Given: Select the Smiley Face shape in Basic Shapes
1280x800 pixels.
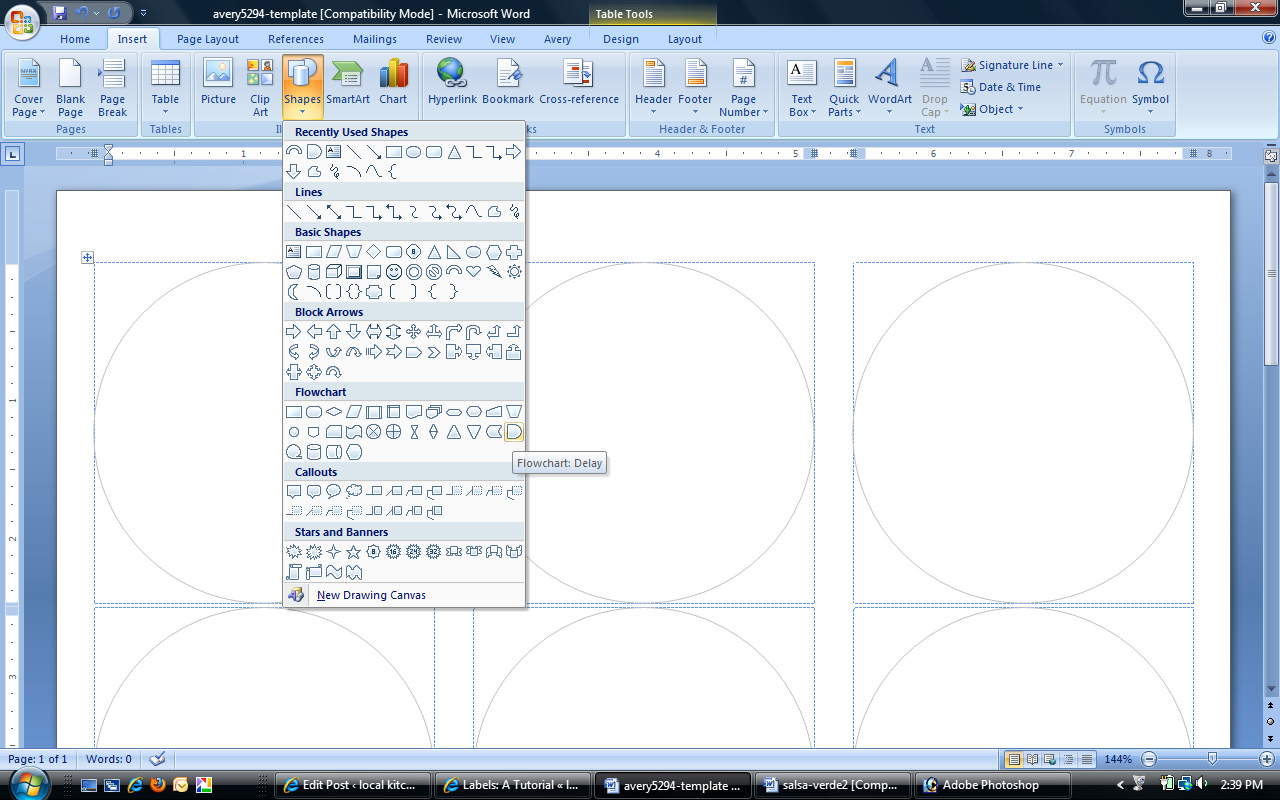Looking at the screenshot, I should pos(394,272).
